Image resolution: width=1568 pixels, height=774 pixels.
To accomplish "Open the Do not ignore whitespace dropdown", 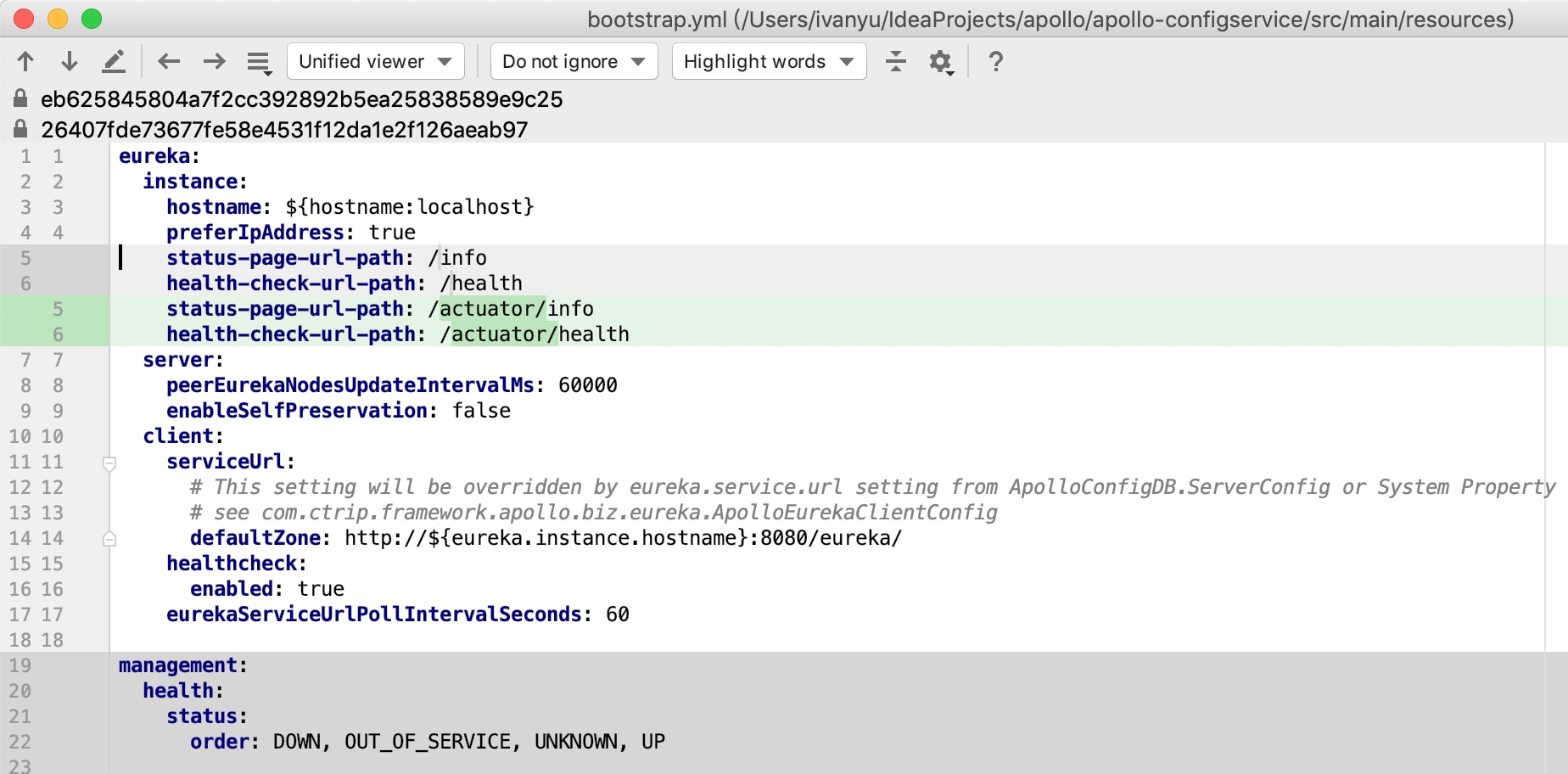I will [x=574, y=60].
